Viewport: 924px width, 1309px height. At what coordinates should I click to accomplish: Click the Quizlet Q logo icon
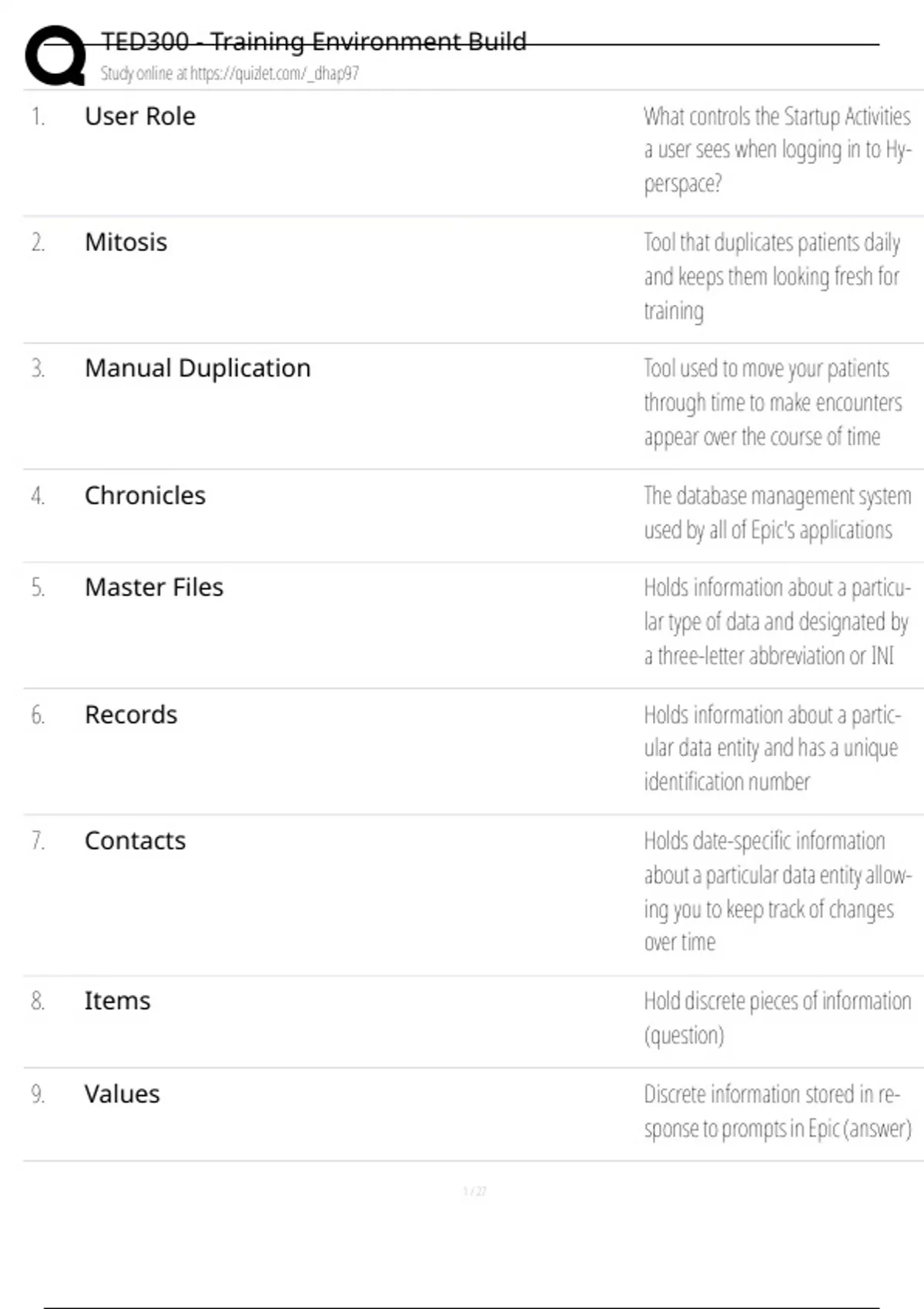(x=55, y=55)
